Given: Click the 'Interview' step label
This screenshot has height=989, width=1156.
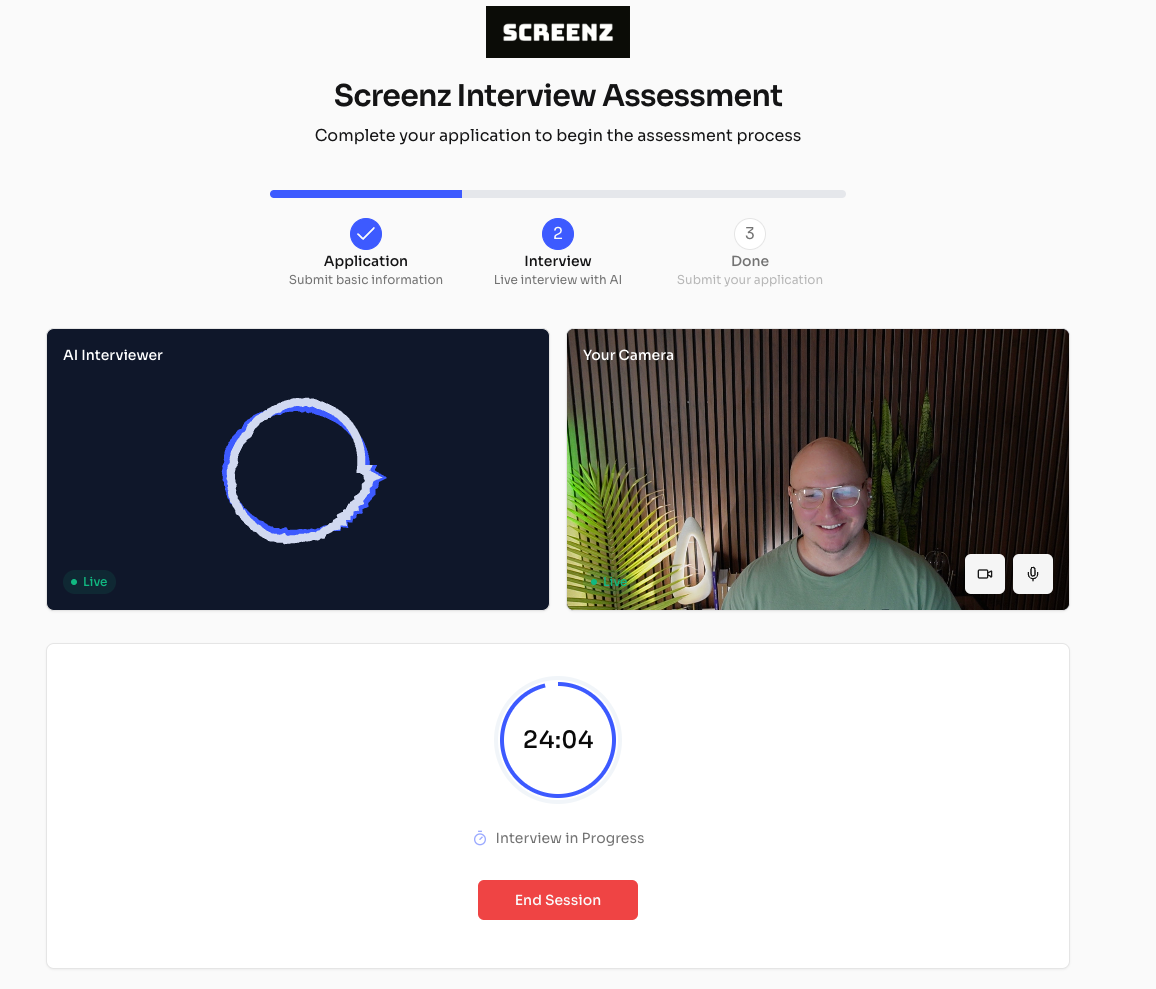Looking at the screenshot, I should click(x=557, y=261).
